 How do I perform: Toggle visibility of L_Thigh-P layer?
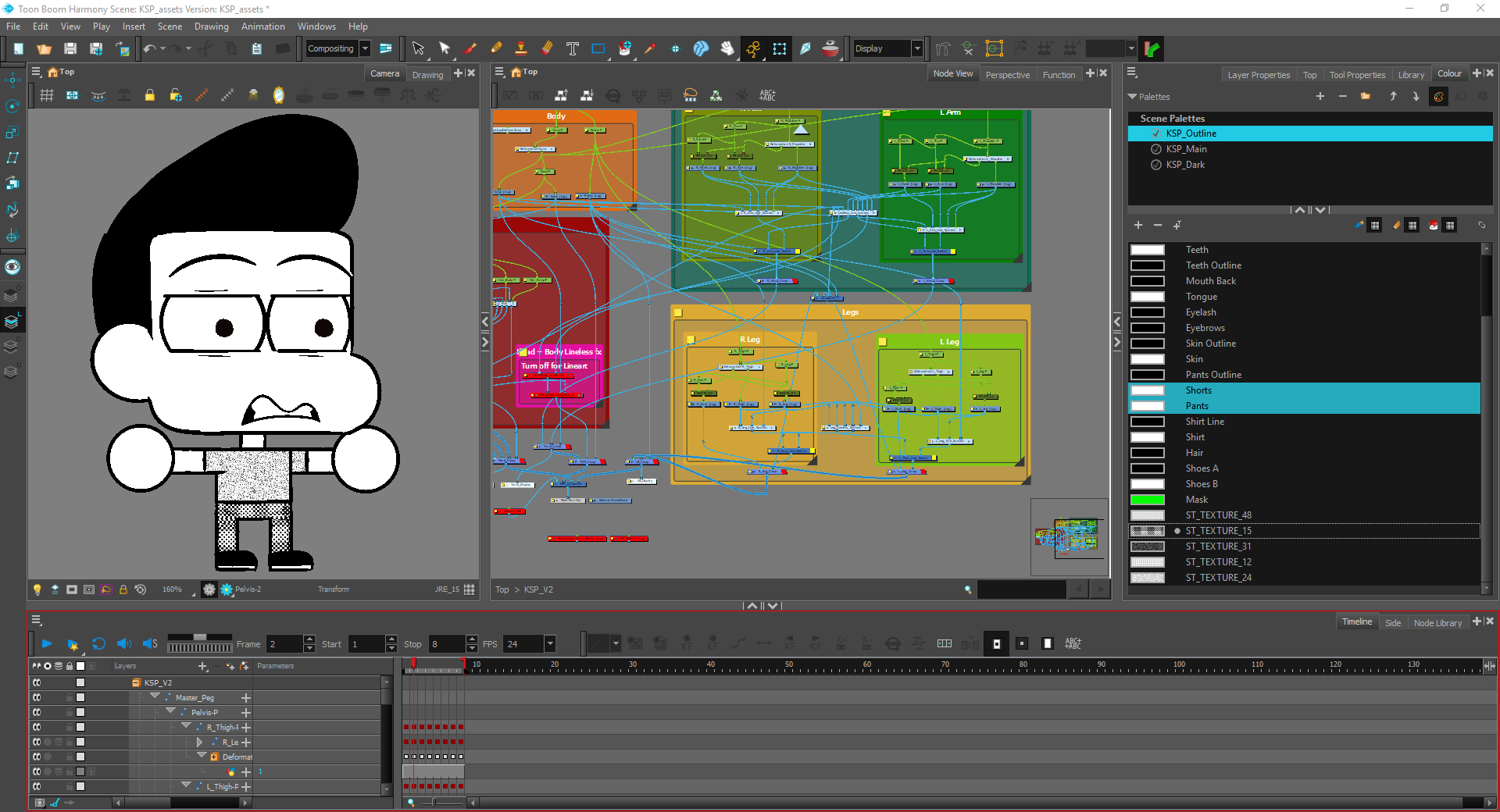pos(37,786)
